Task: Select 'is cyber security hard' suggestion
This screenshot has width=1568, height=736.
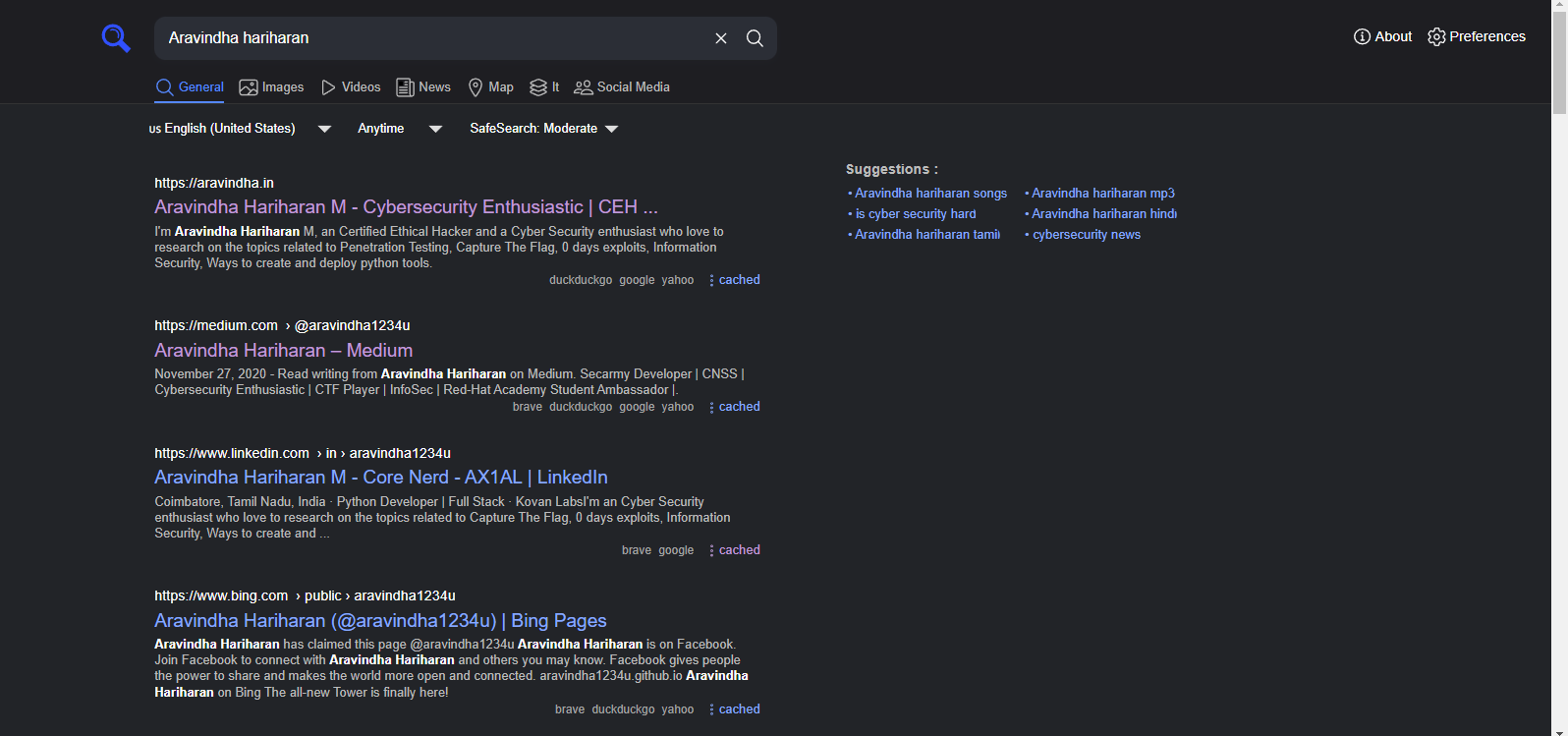Action: point(915,214)
